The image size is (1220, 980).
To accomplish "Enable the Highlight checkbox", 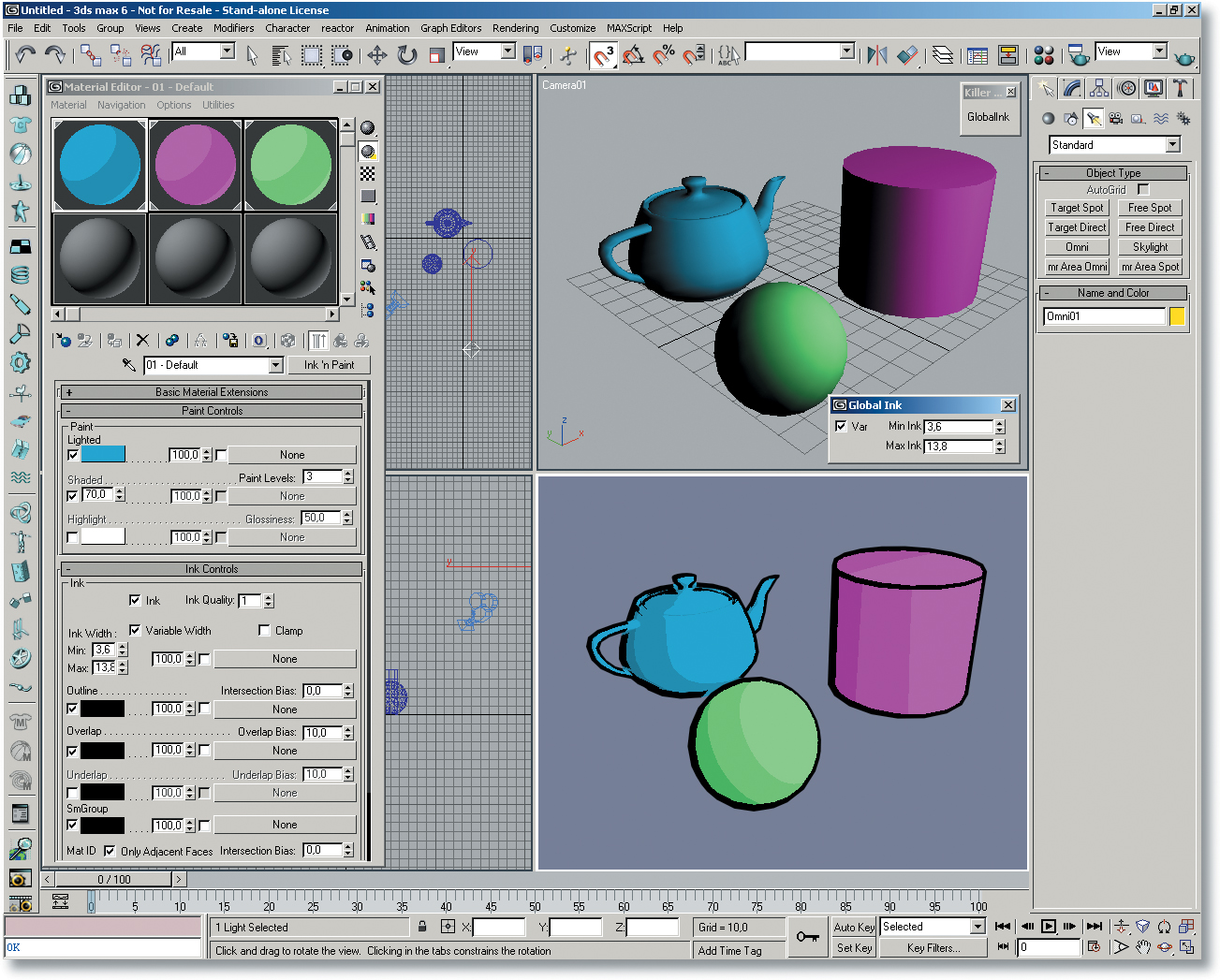I will [x=73, y=537].
